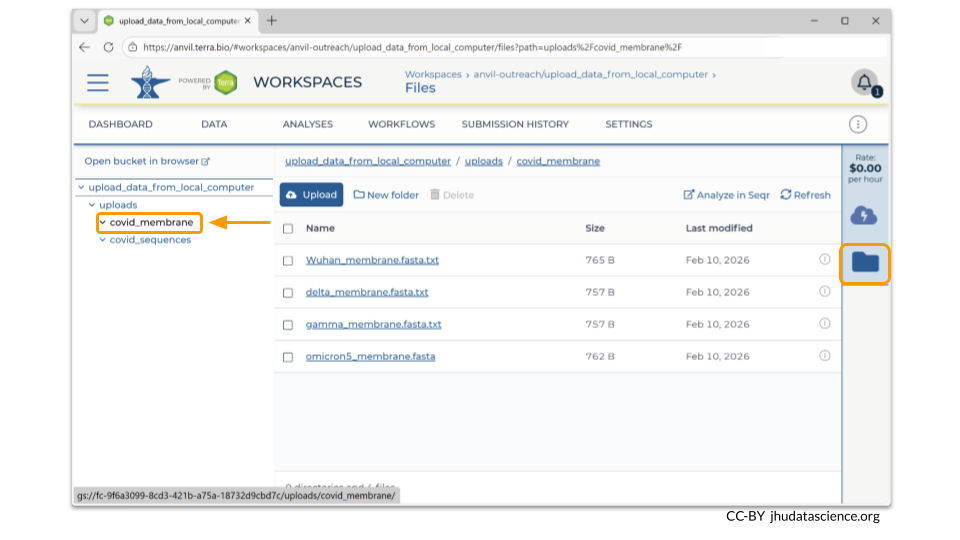Open a new browser tab

272,21
